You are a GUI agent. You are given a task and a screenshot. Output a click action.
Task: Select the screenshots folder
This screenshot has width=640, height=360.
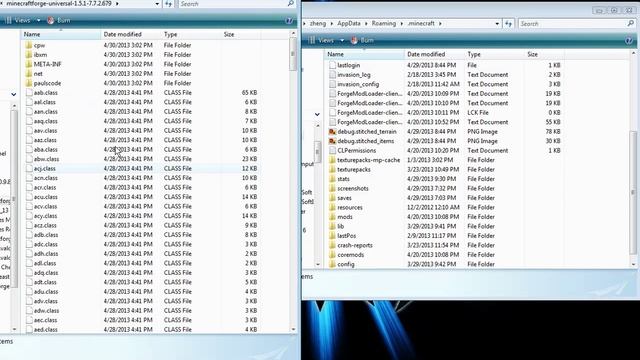click(352, 189)
